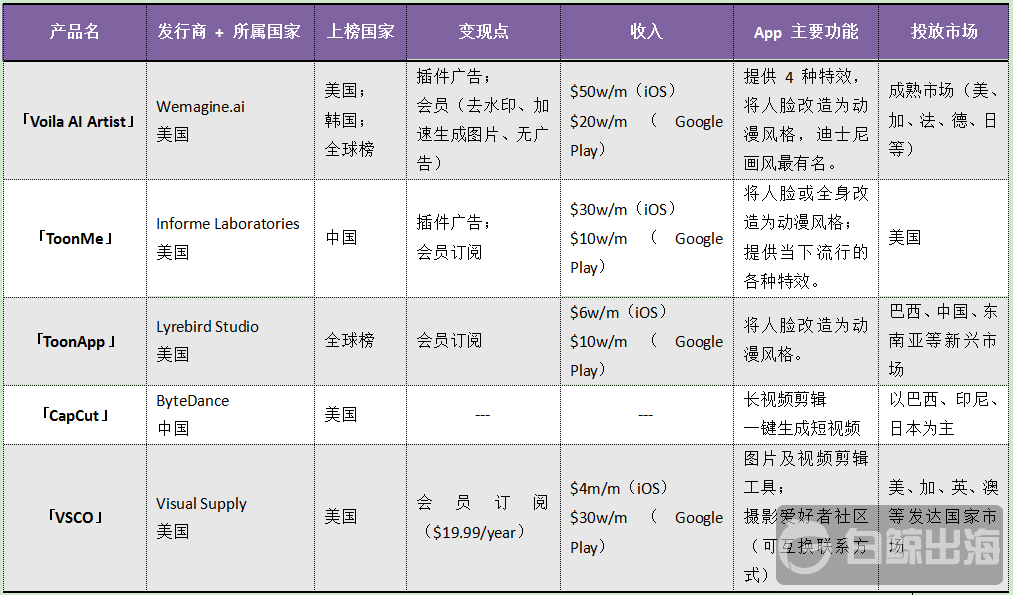Select the App 主要功能 header cell
This screenshot has height=595, width=1013.
point(806,32)
